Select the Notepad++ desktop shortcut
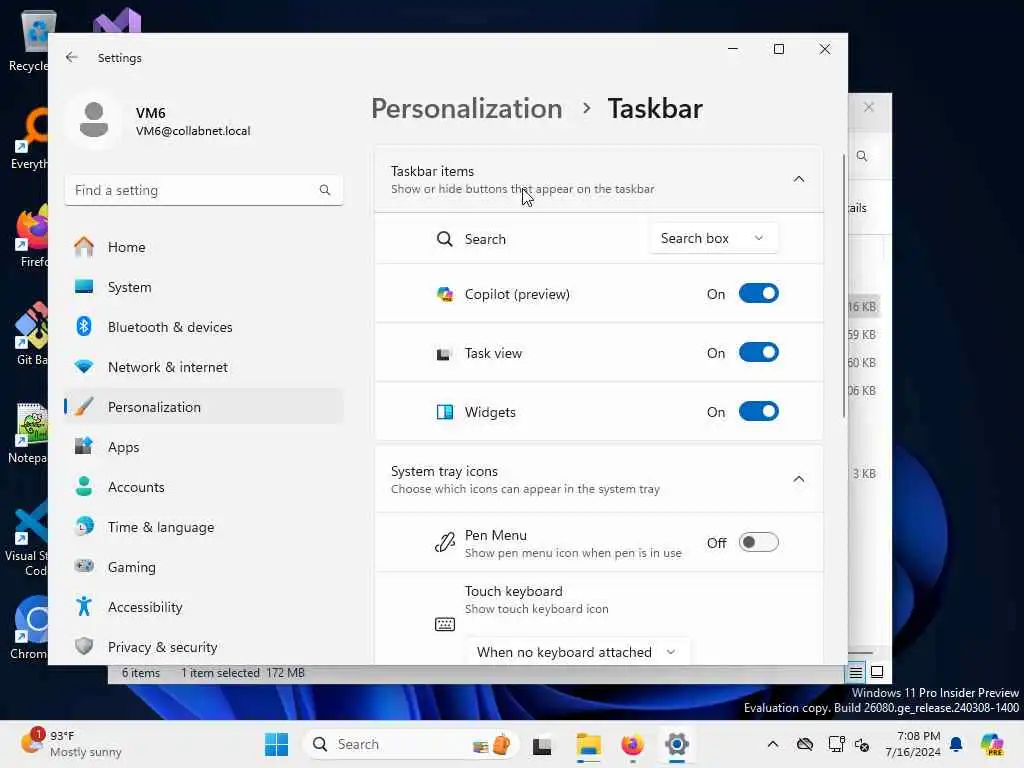 29,432
